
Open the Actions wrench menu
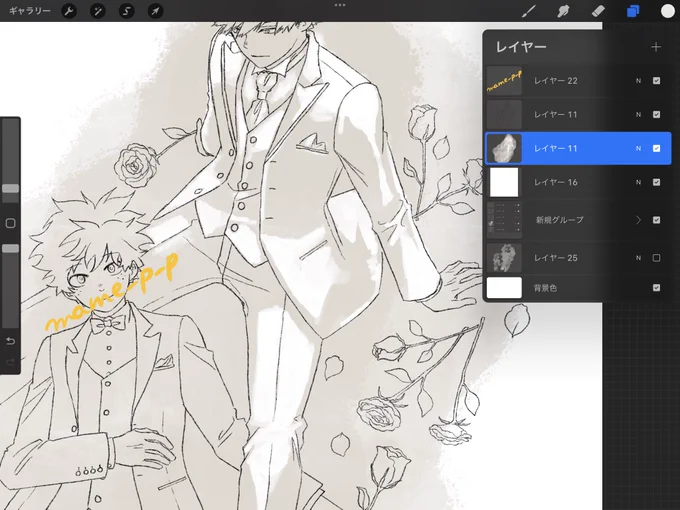69,11
